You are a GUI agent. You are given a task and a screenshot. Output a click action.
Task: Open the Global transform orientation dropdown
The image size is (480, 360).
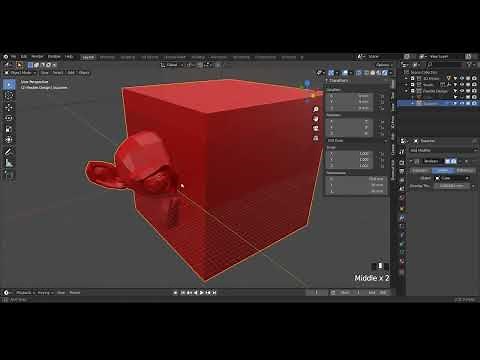tap(172, 65)
